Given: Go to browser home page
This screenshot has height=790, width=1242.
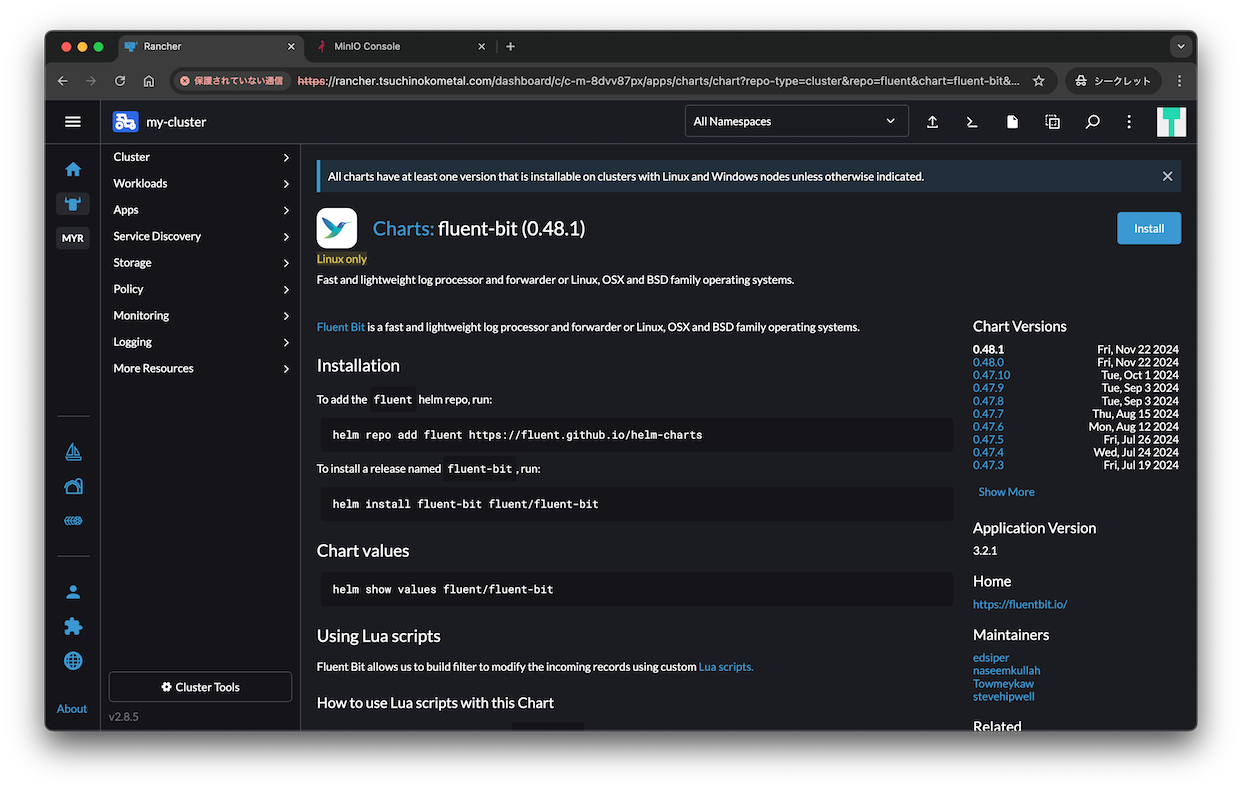Looking at the screenshot, I should (149, 81).
